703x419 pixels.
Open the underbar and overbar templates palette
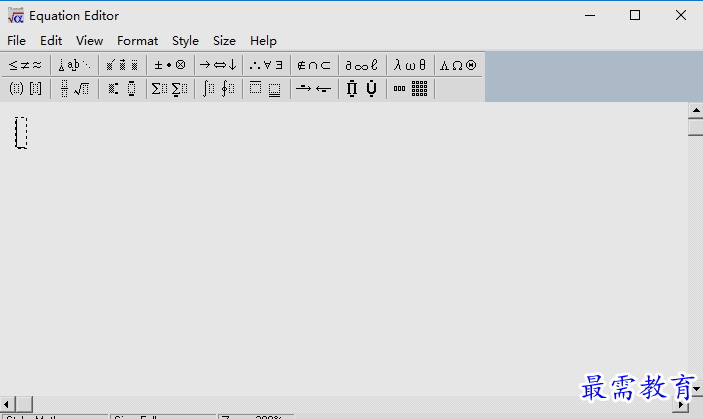pos(266,89)
